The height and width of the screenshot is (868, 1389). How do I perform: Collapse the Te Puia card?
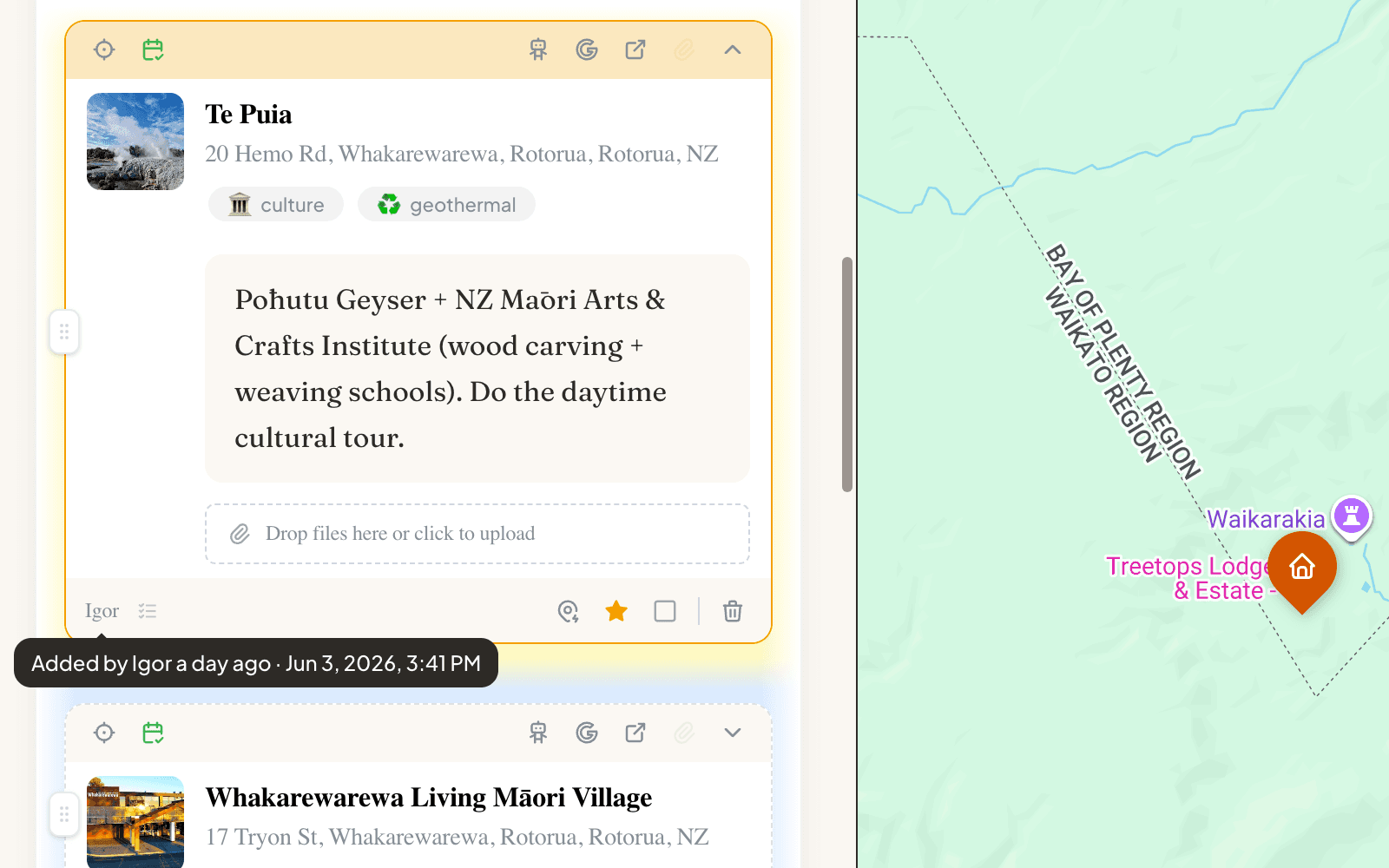tap(733, 50)
